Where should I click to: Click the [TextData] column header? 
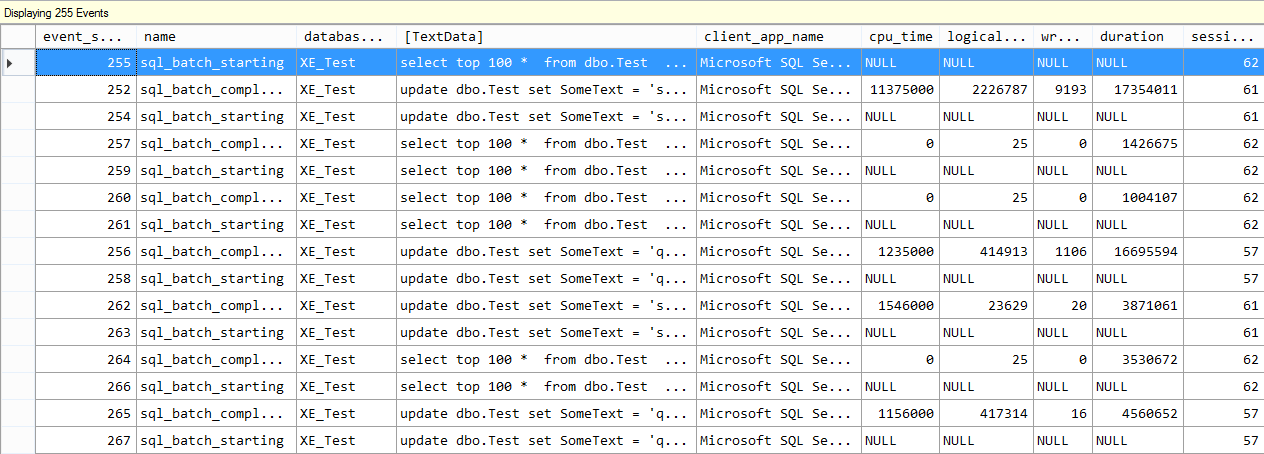(546, 36)
